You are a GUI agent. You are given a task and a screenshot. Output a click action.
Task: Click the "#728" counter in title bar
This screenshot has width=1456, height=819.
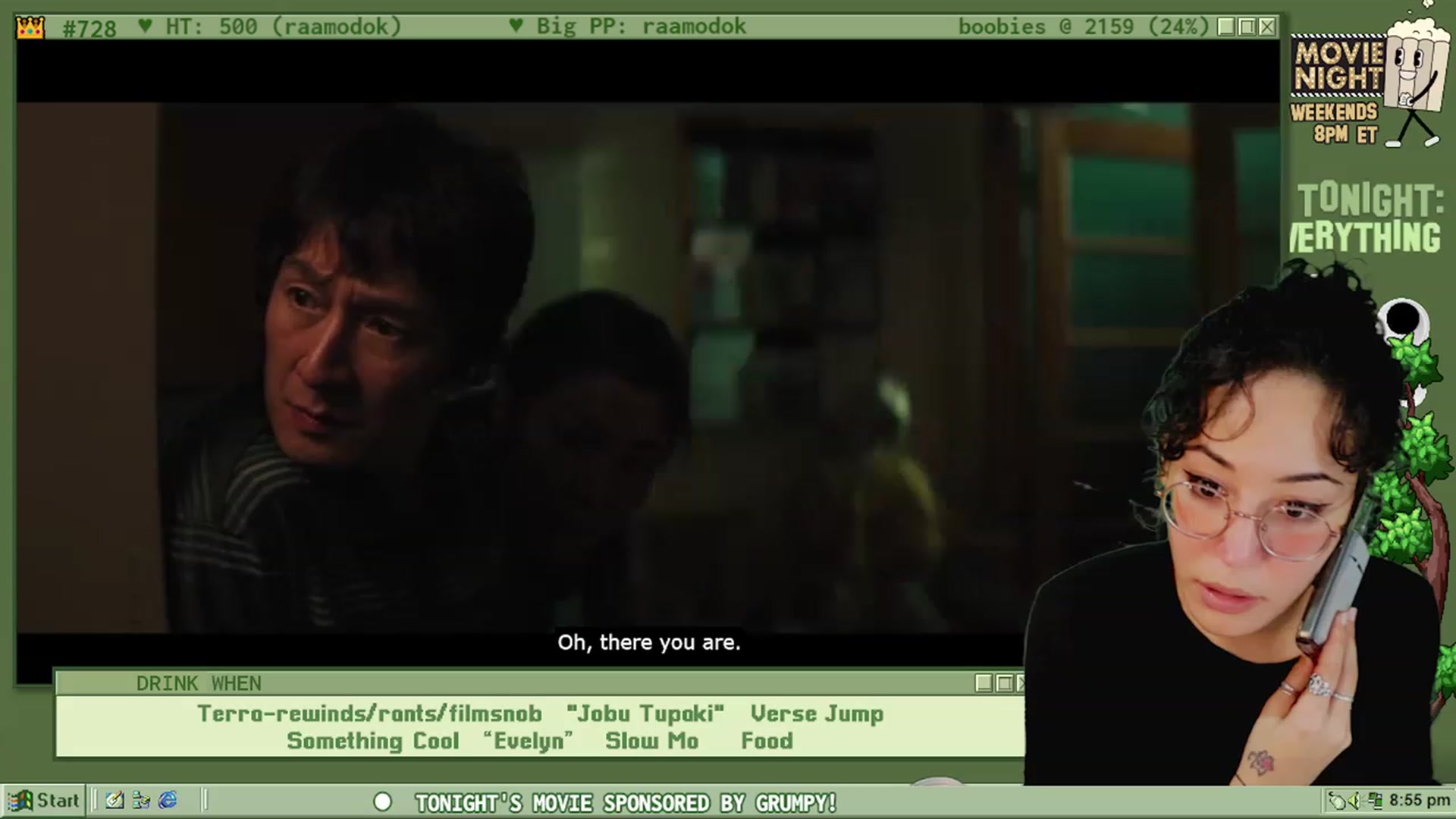pyautogui.click(x=89, y=29)
